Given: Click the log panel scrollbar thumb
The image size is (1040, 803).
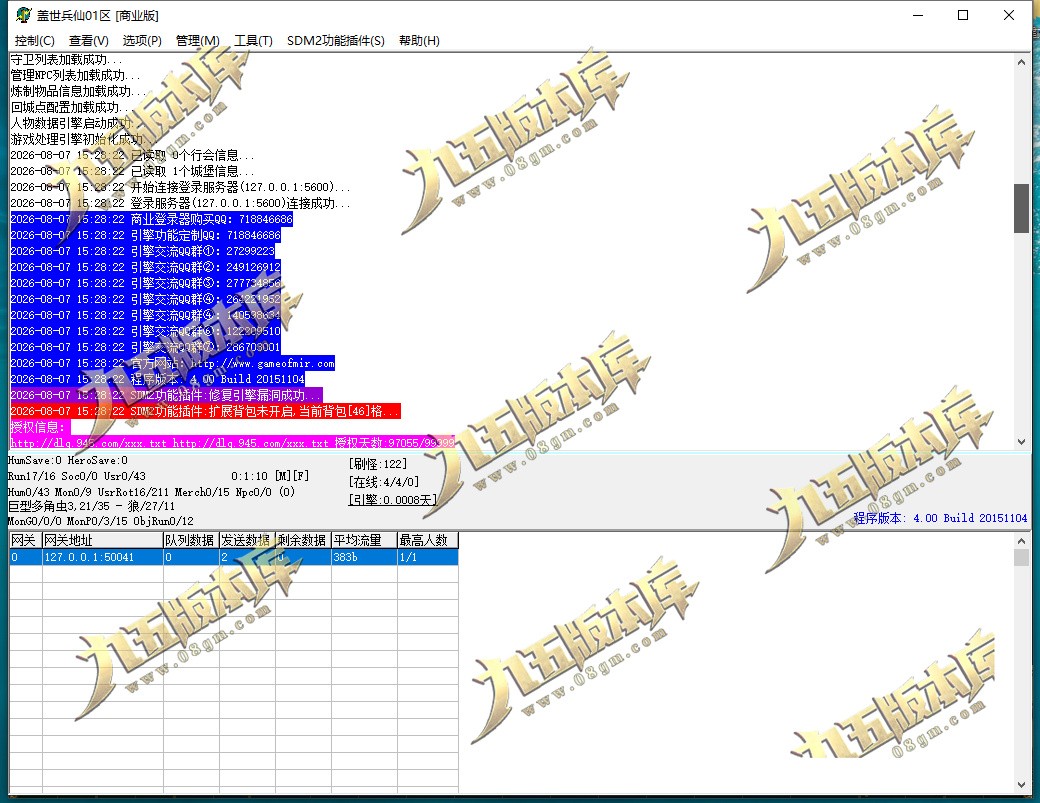Looking at the screenshot, I should [x=1021, y=208].
